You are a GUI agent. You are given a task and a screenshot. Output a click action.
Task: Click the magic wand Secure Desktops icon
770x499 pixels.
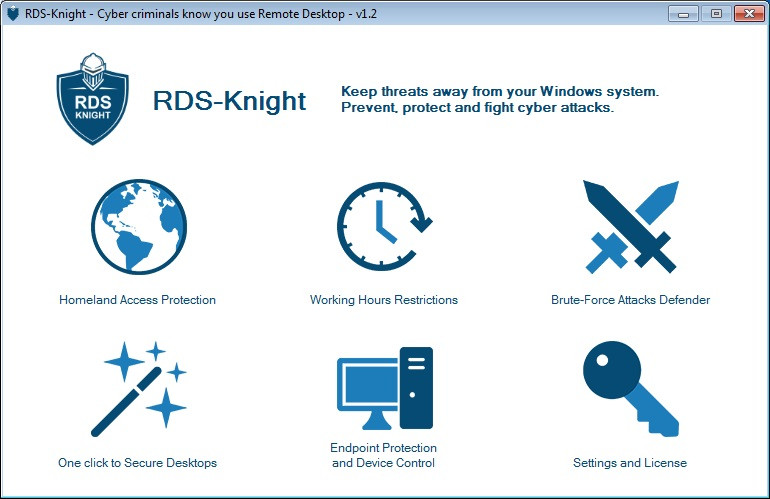coord(139,388)
